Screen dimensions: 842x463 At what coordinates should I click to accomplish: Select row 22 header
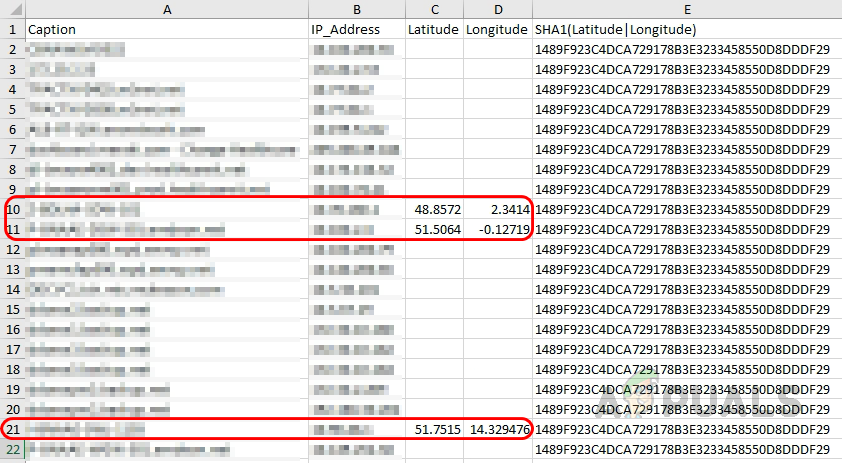tap(12, 450)
